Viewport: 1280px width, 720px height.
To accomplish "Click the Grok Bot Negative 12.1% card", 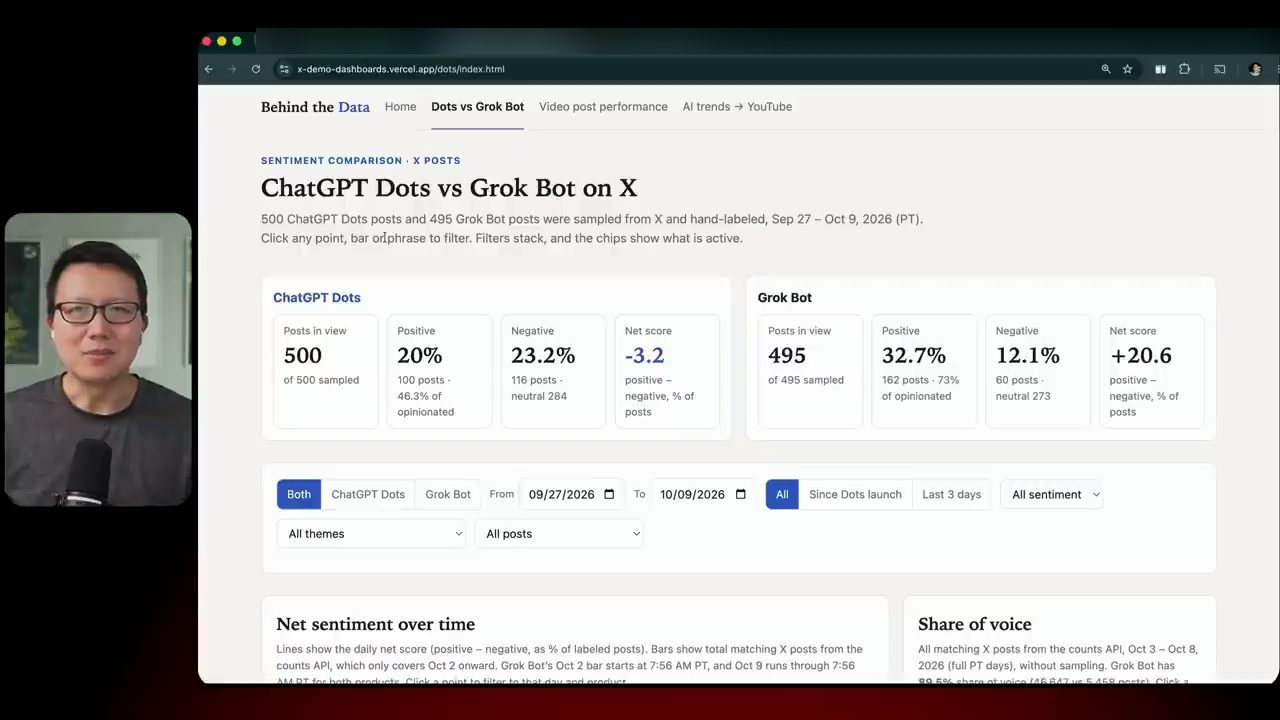I will tap(1038, 371).
